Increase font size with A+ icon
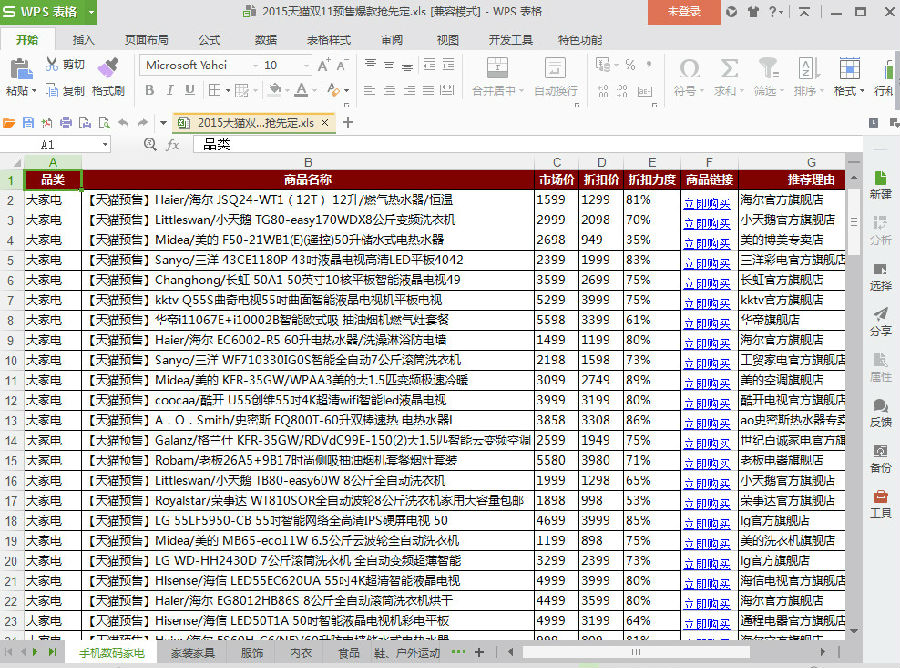 tap(324, 65)
